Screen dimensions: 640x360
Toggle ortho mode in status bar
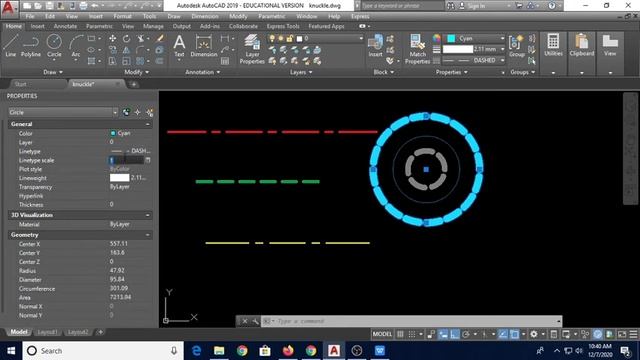(454, 334)
